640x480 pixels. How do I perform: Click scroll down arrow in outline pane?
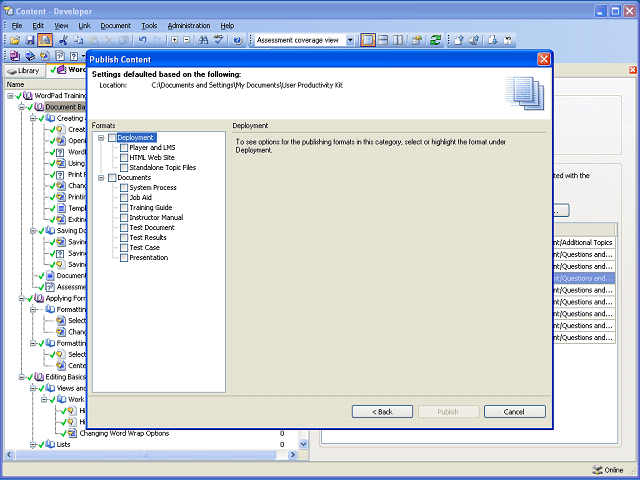[x=303, y=444]
